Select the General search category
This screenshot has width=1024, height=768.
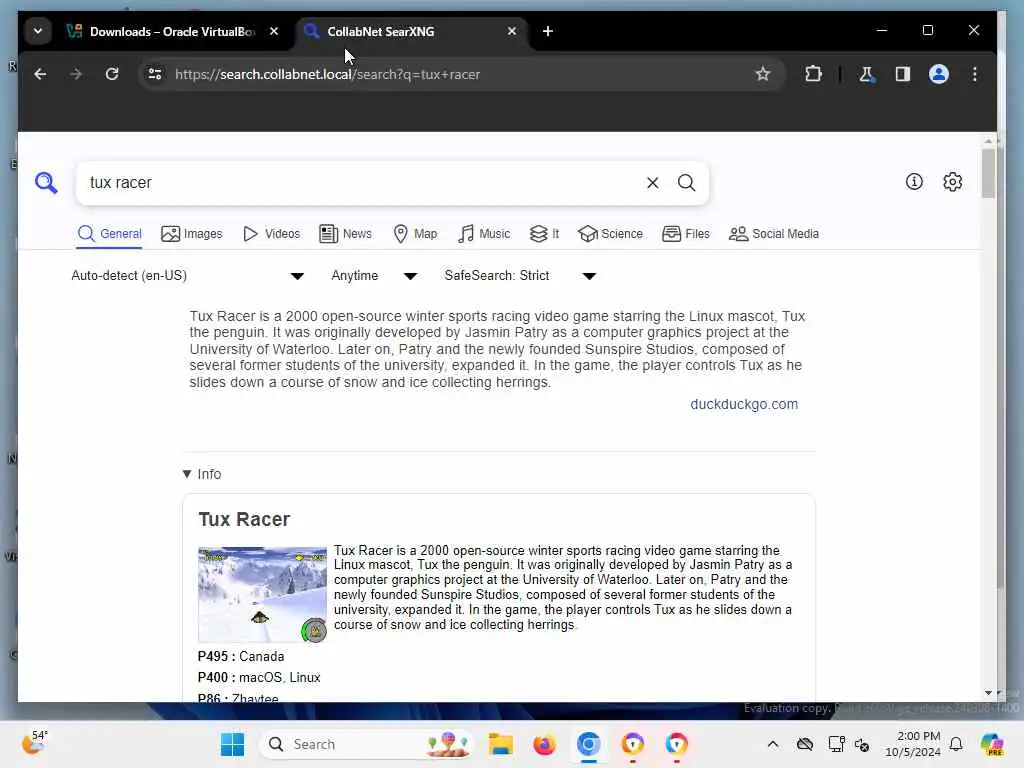point(109,234)
